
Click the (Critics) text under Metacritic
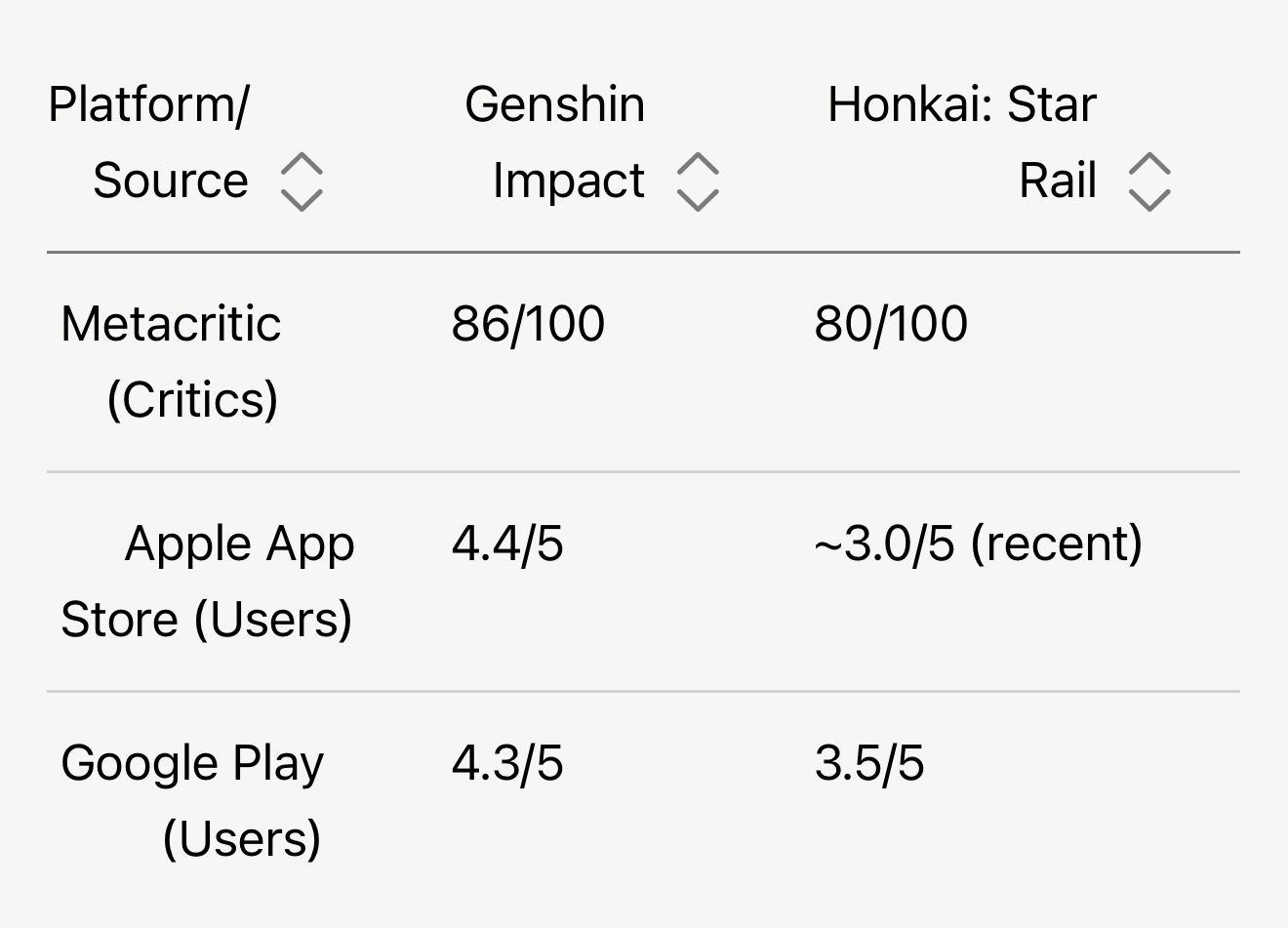pyautogui.click(x=192, y=400)
